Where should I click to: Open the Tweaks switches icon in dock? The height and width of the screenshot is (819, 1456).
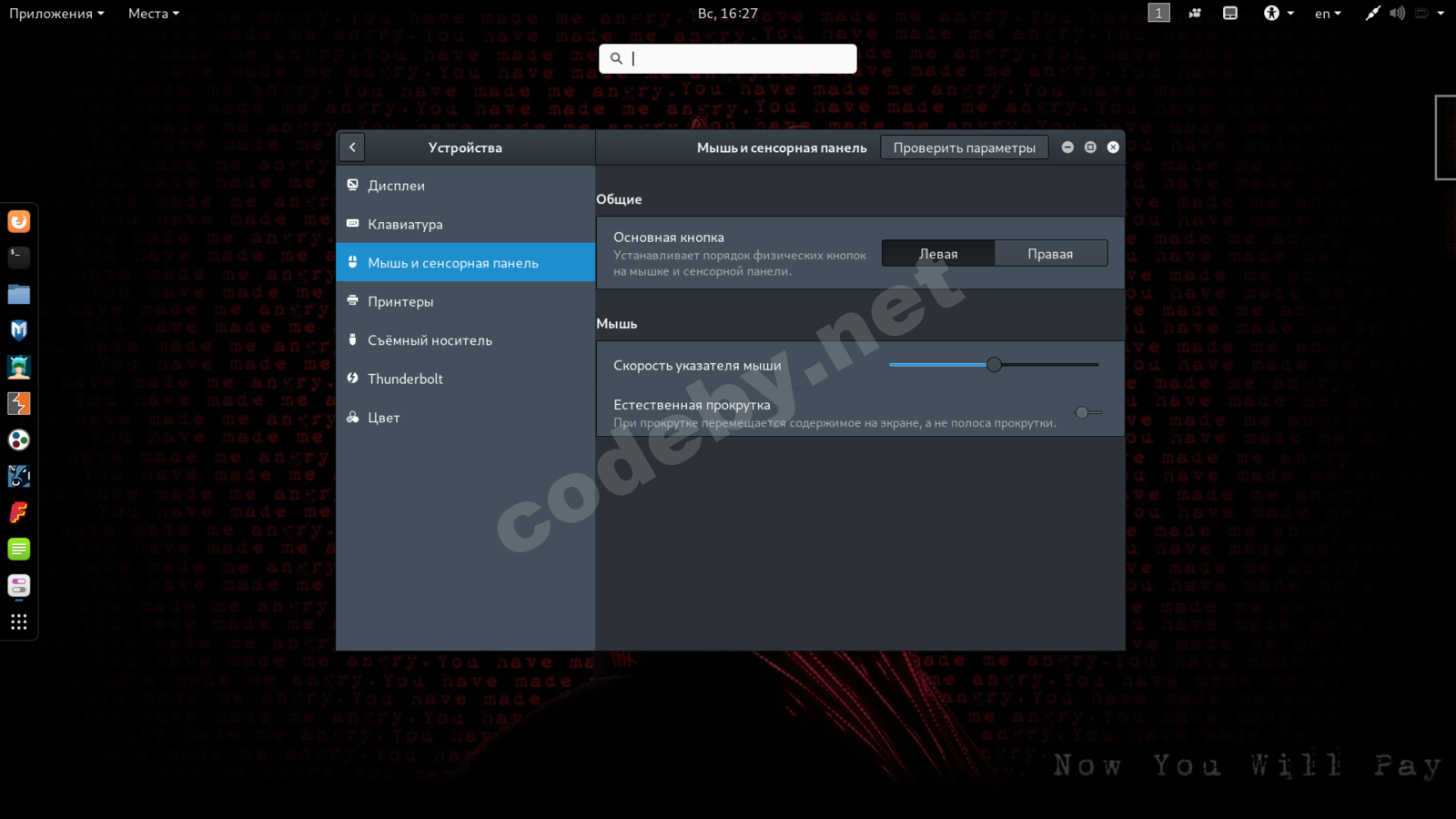[x=19, y=585]
